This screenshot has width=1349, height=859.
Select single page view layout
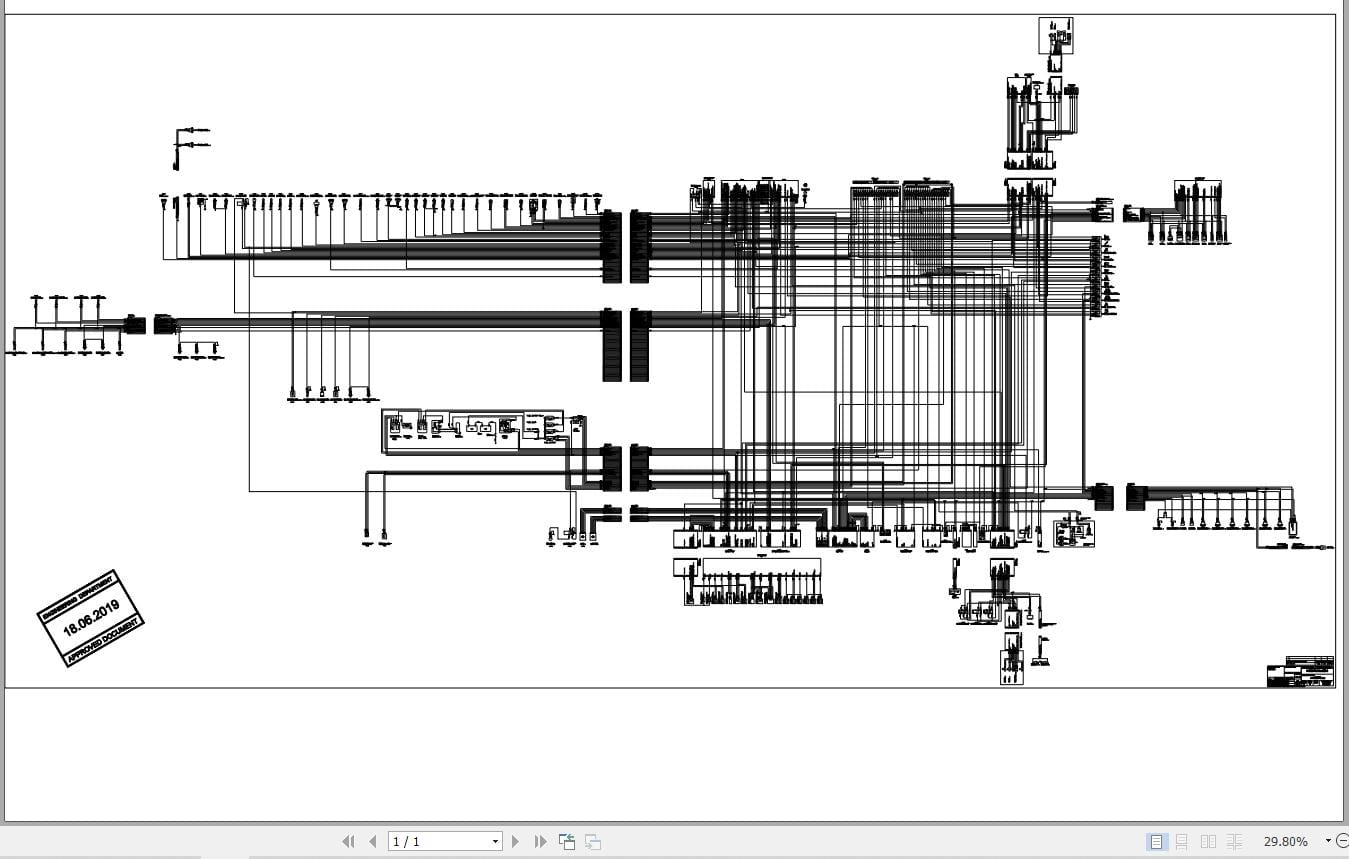(x=1156, y=842)
